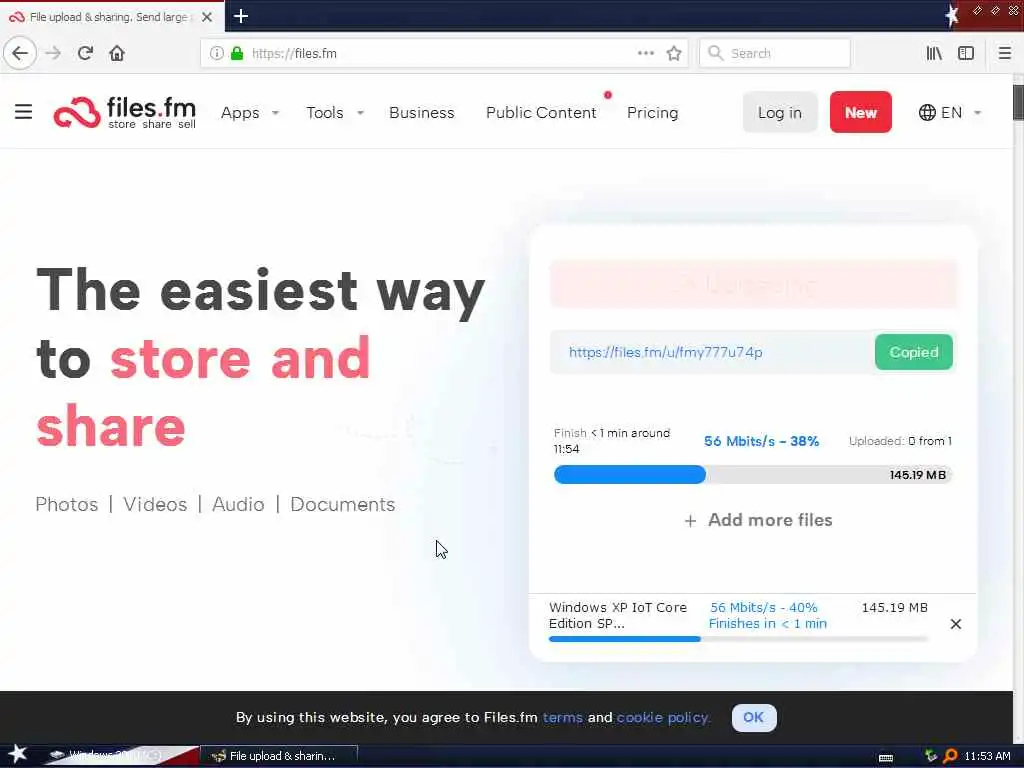Open the Tools menu item
Viewport: 1024px width, 768px height.
(x=325, y=112)
